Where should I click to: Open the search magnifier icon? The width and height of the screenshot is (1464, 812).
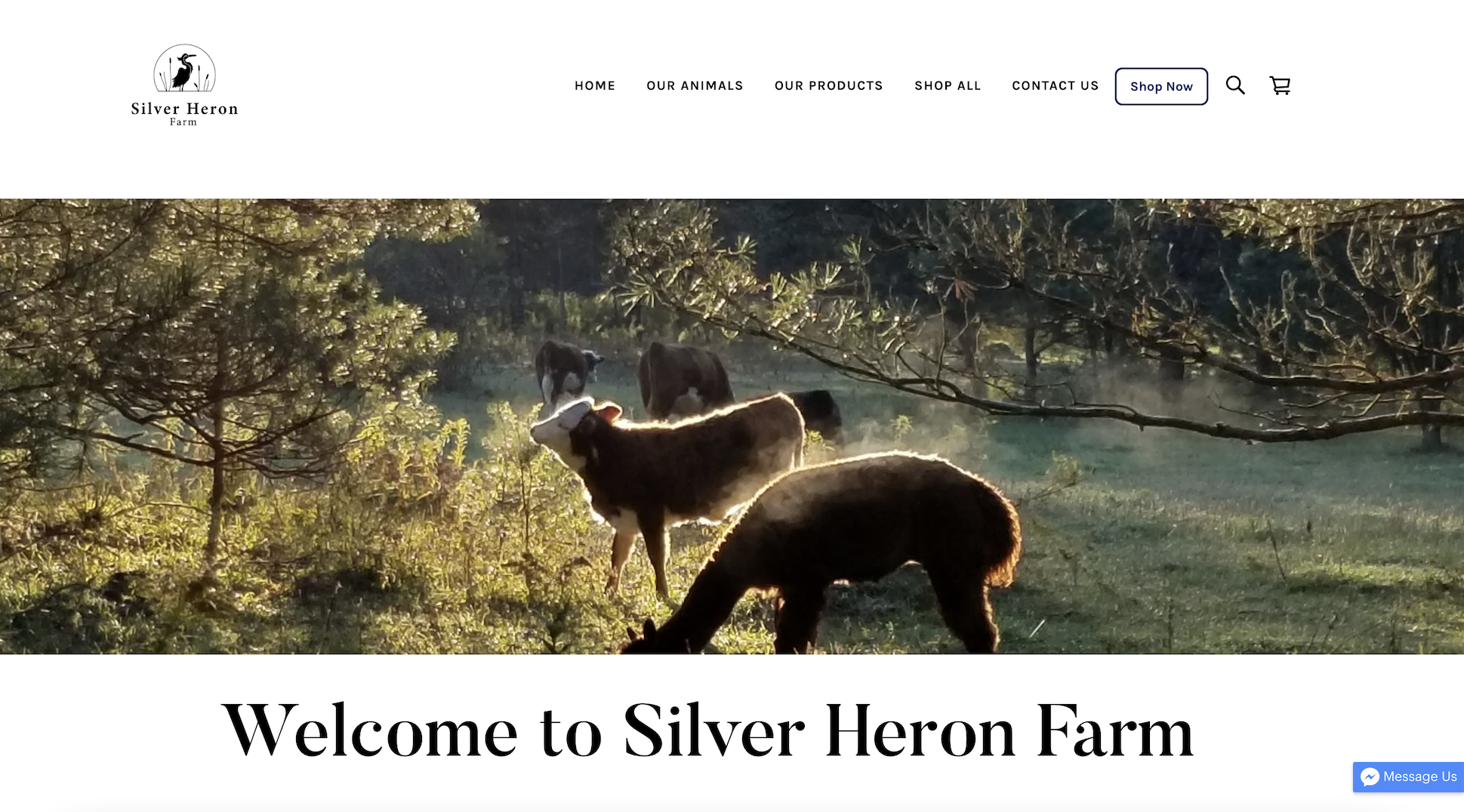(1235, 85)
